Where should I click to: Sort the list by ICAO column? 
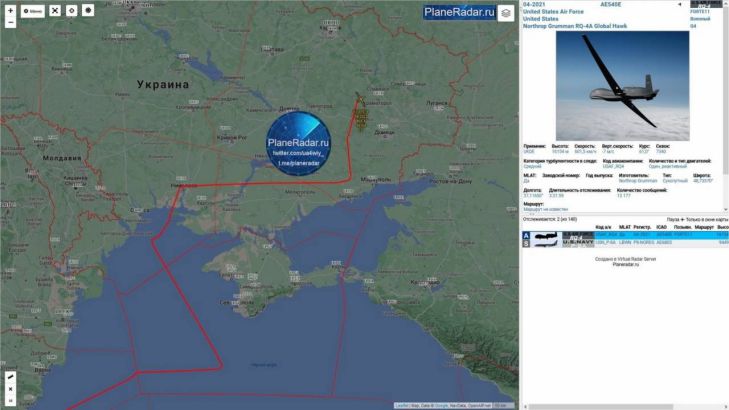pos(661,227)
